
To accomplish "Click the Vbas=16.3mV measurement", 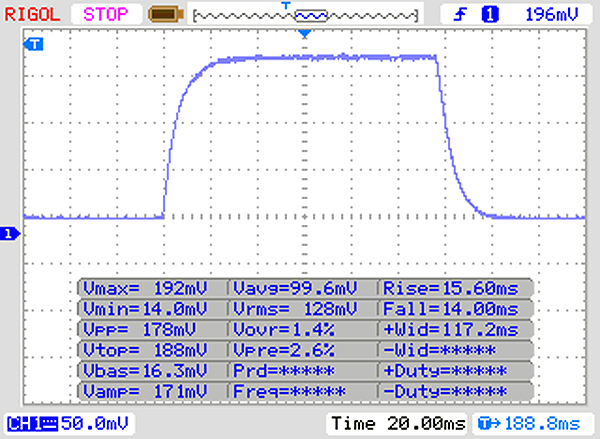I will click(x=145, y=370).
